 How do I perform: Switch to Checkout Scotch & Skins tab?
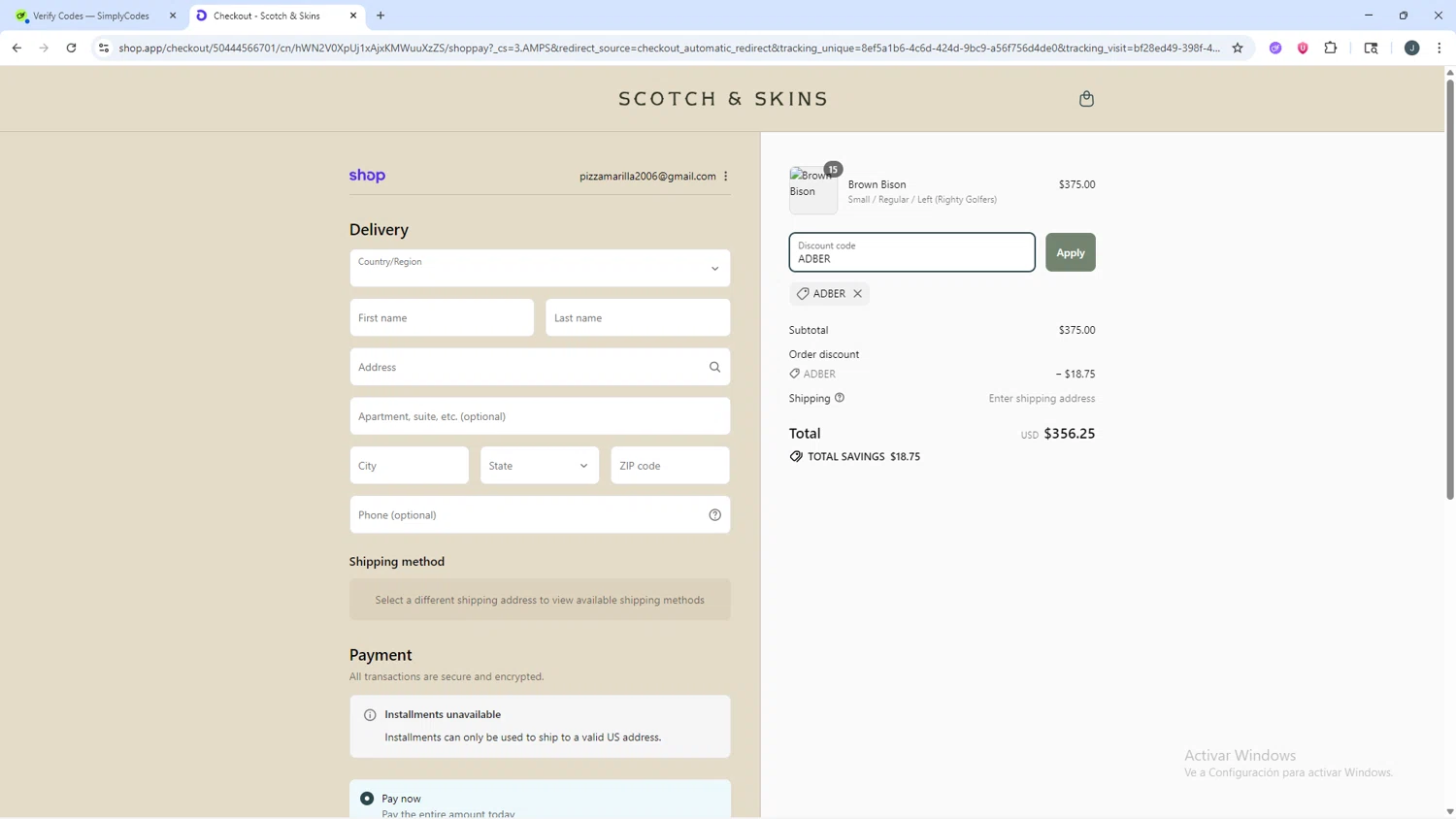(x=276, y=16)
